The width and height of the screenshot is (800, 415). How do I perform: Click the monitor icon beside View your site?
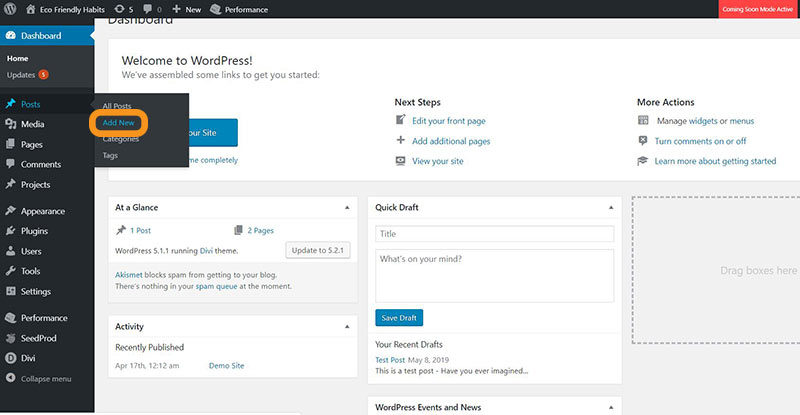[401, 161]
